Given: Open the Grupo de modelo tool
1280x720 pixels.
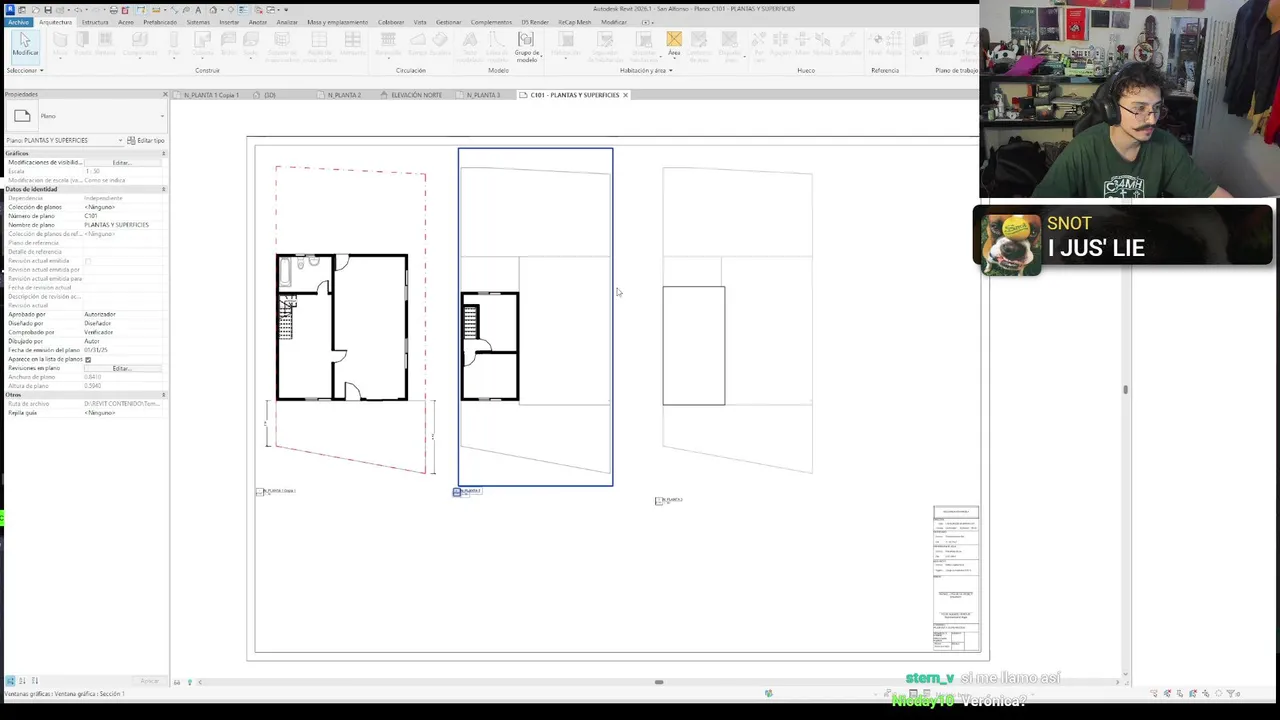Looking at the screenshot, I should tap(526, 46).
